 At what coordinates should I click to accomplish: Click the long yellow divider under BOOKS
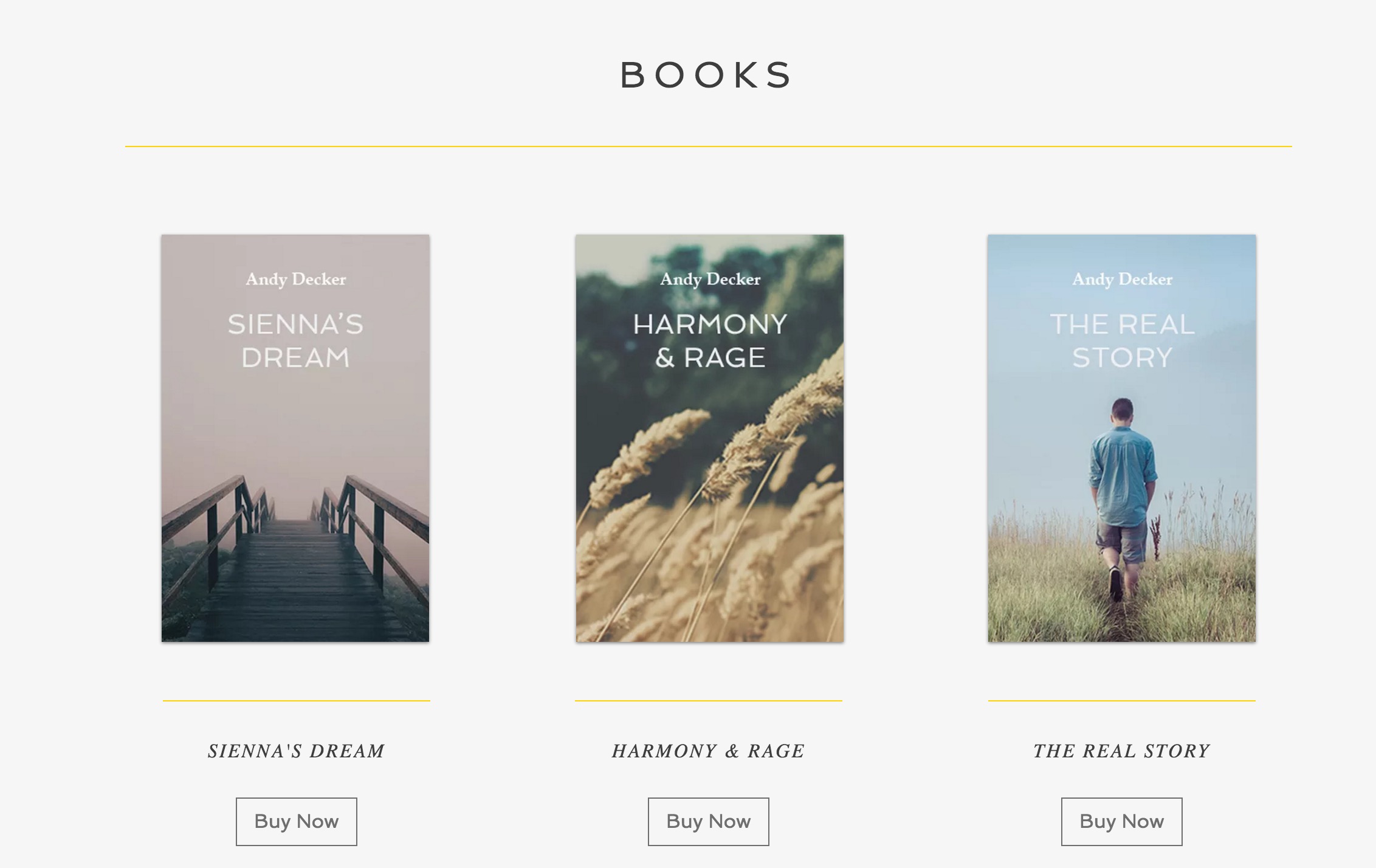pyautogui.click(x=708, y=146)
